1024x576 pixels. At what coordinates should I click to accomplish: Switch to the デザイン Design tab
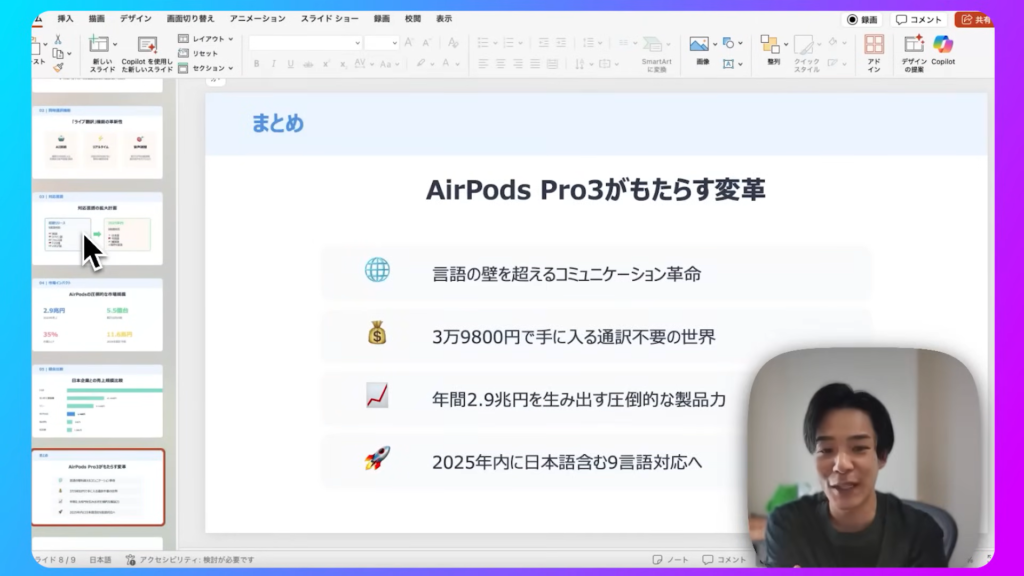136,19
